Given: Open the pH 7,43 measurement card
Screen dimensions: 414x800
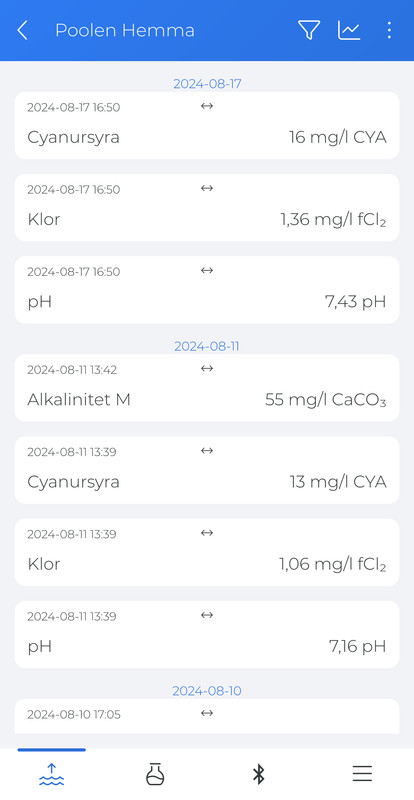Looking at the screenshot, I should [x=207, y=290].
